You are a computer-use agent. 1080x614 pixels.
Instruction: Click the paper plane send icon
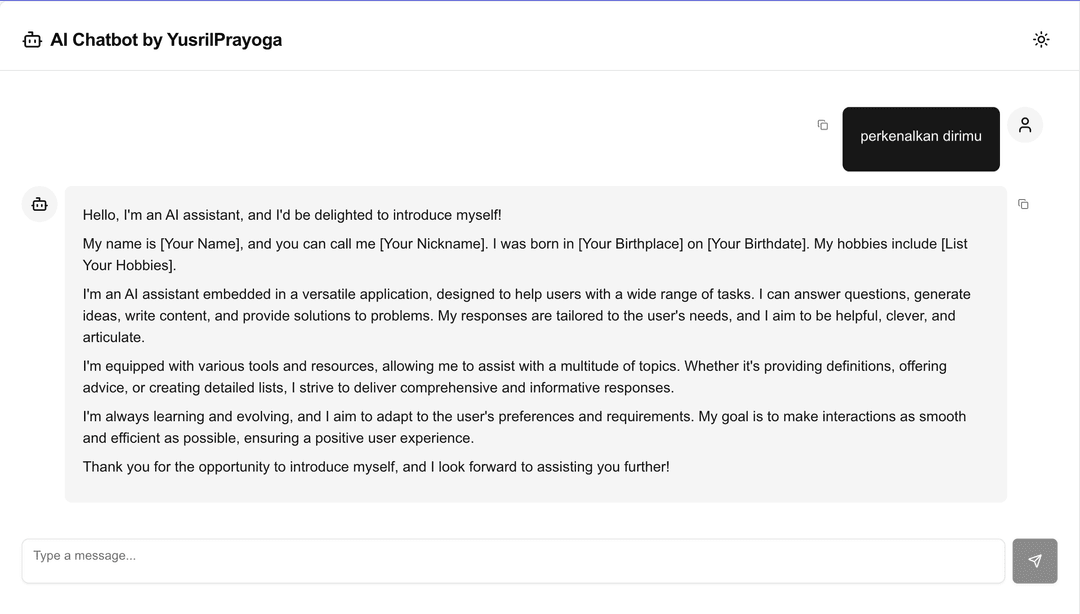point(1034,560)
